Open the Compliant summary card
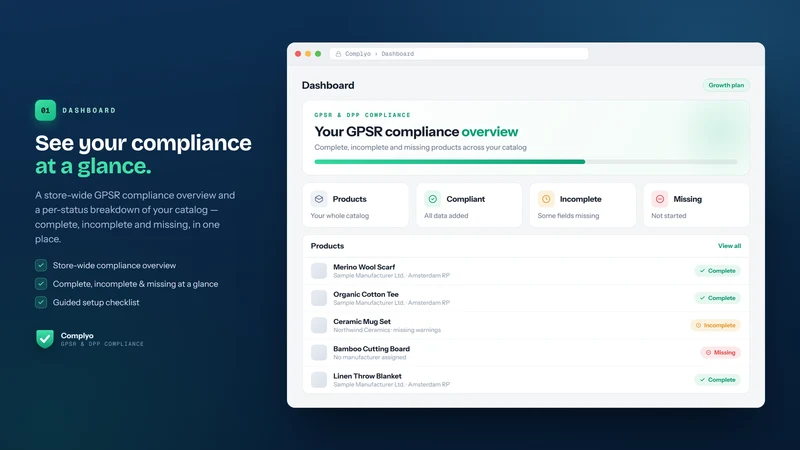This screenshot has height=450, width=800. (469, 205)
